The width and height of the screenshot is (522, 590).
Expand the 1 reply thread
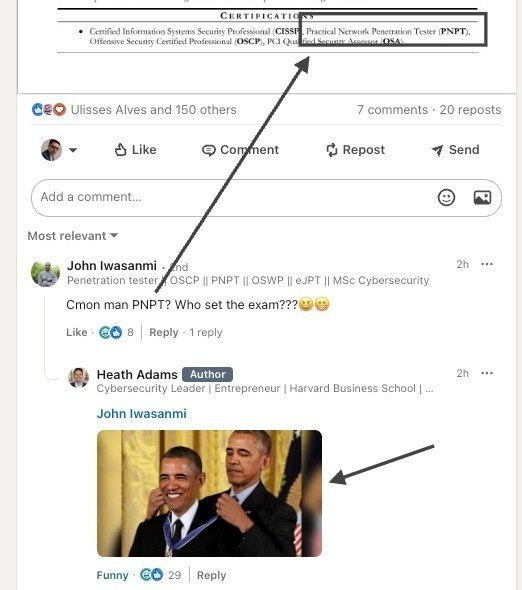206,332
